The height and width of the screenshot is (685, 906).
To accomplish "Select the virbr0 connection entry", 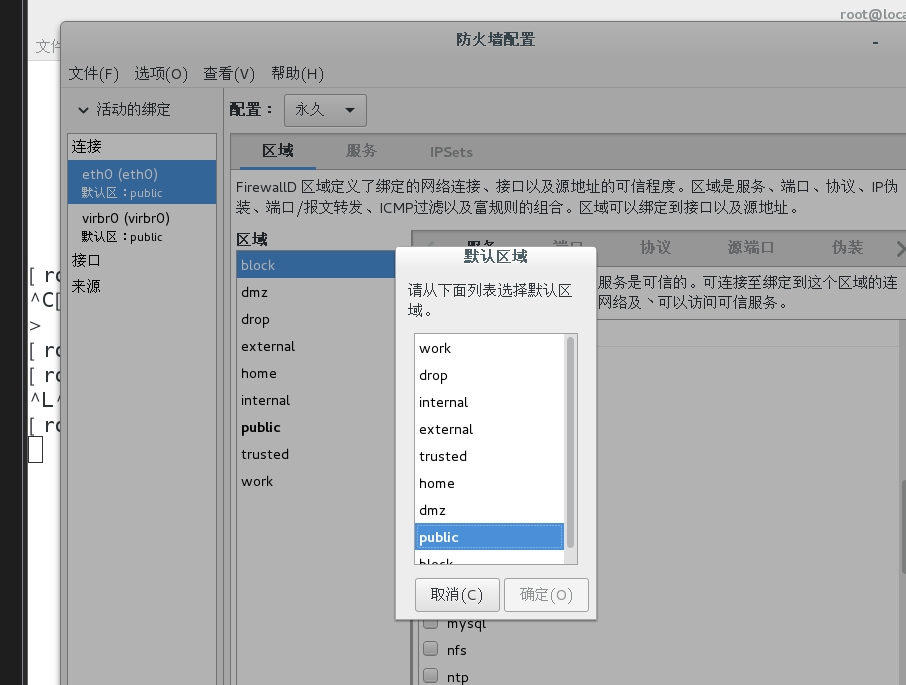I will (142, 226).
